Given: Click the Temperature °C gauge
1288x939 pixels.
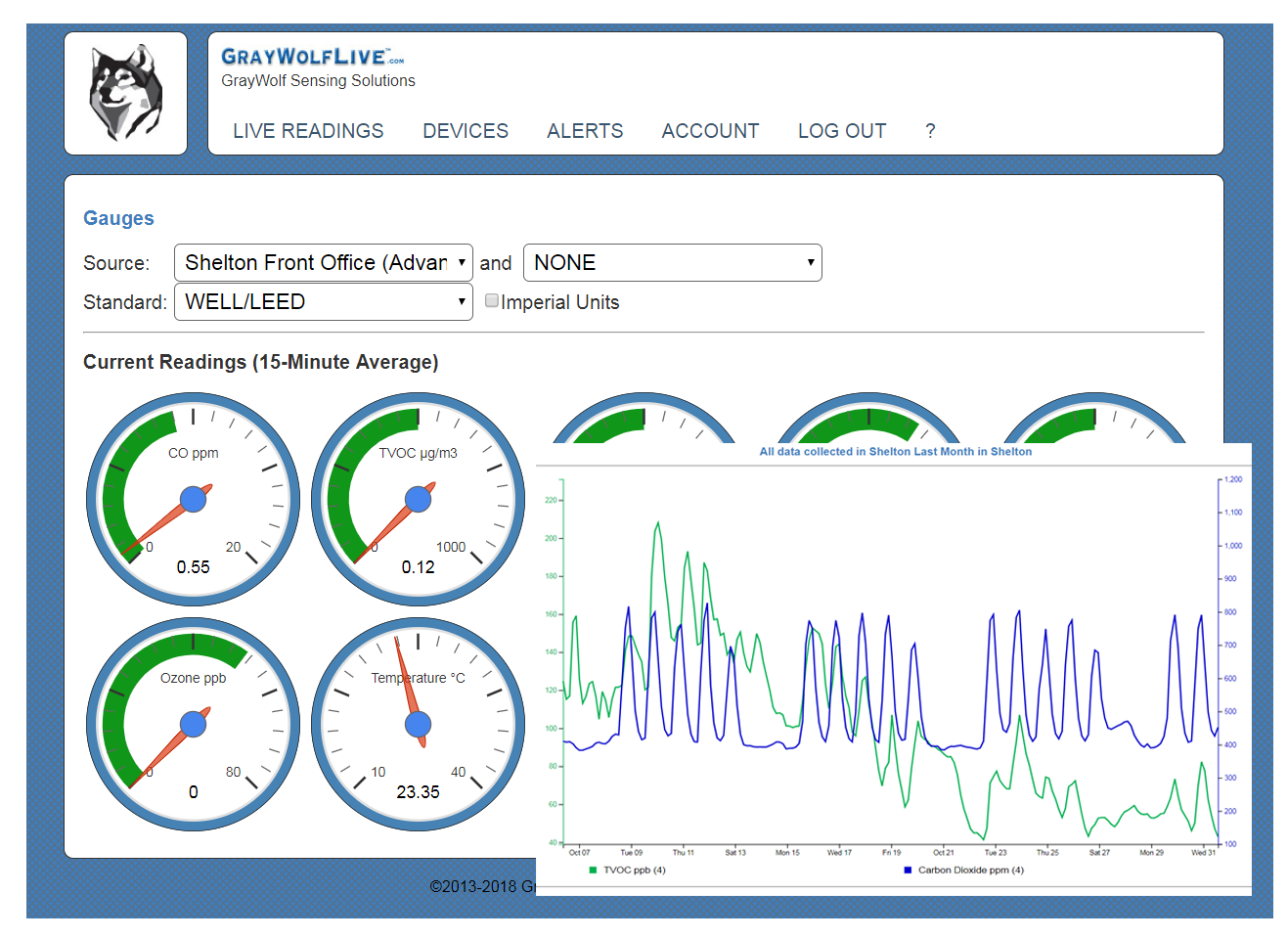Looking at the screenshot, I should pyautogui.click(x=419, y=725).
